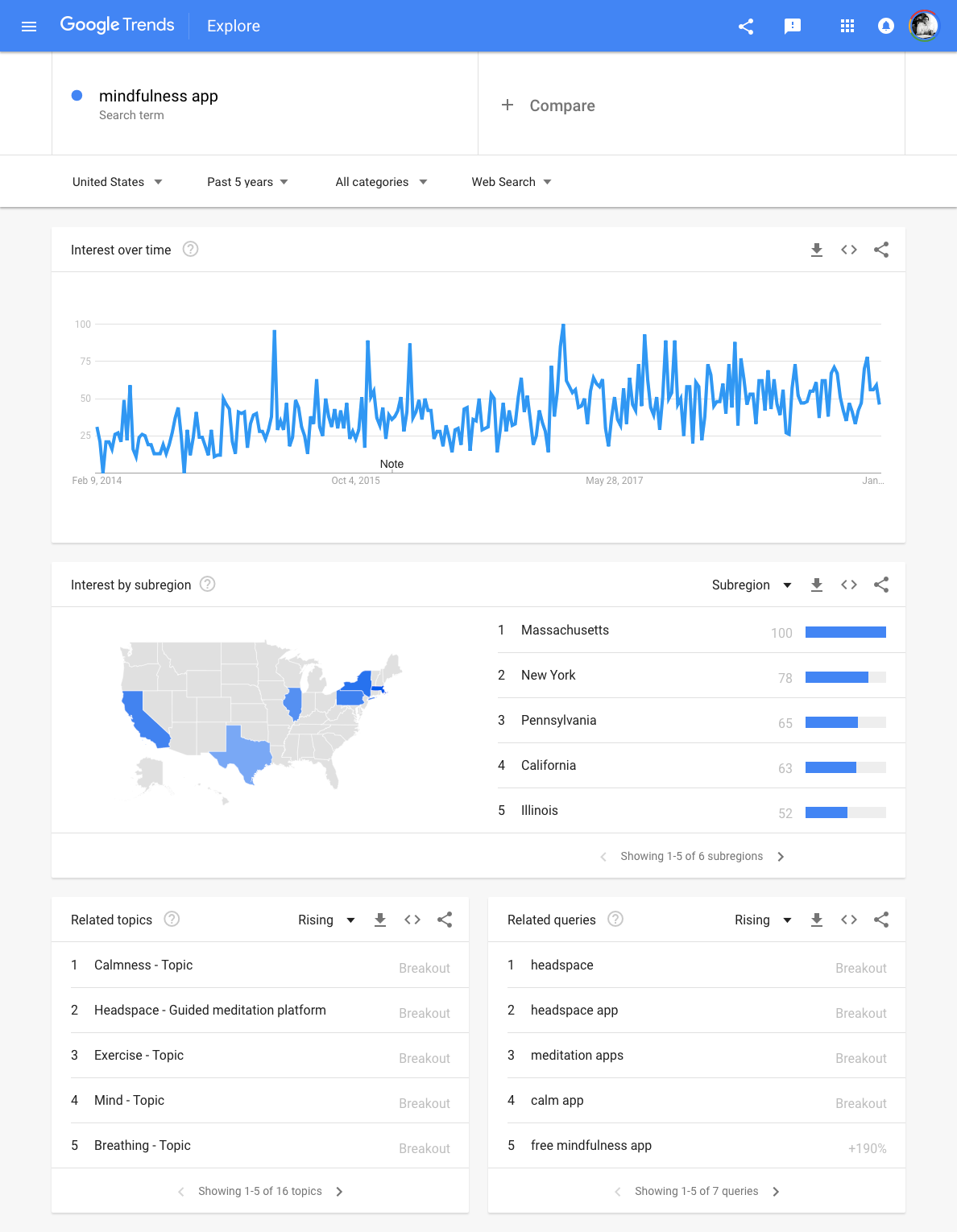The width and height of the screenshot is (957, 1232).
Task: Click the blue dot beside mindfulness app
Action: [77, 95]
